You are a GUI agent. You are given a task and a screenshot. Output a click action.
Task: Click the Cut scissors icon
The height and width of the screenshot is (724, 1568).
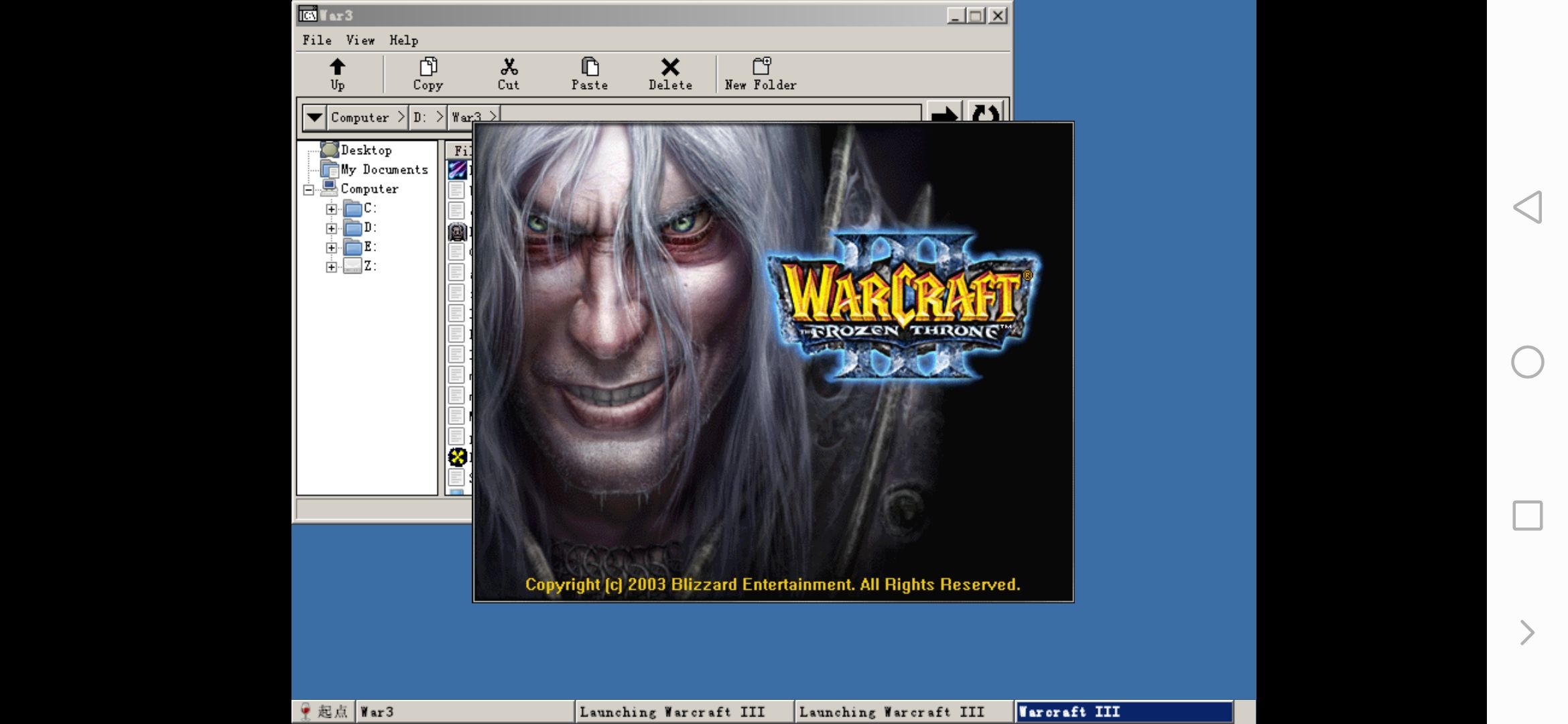point(509,67)
